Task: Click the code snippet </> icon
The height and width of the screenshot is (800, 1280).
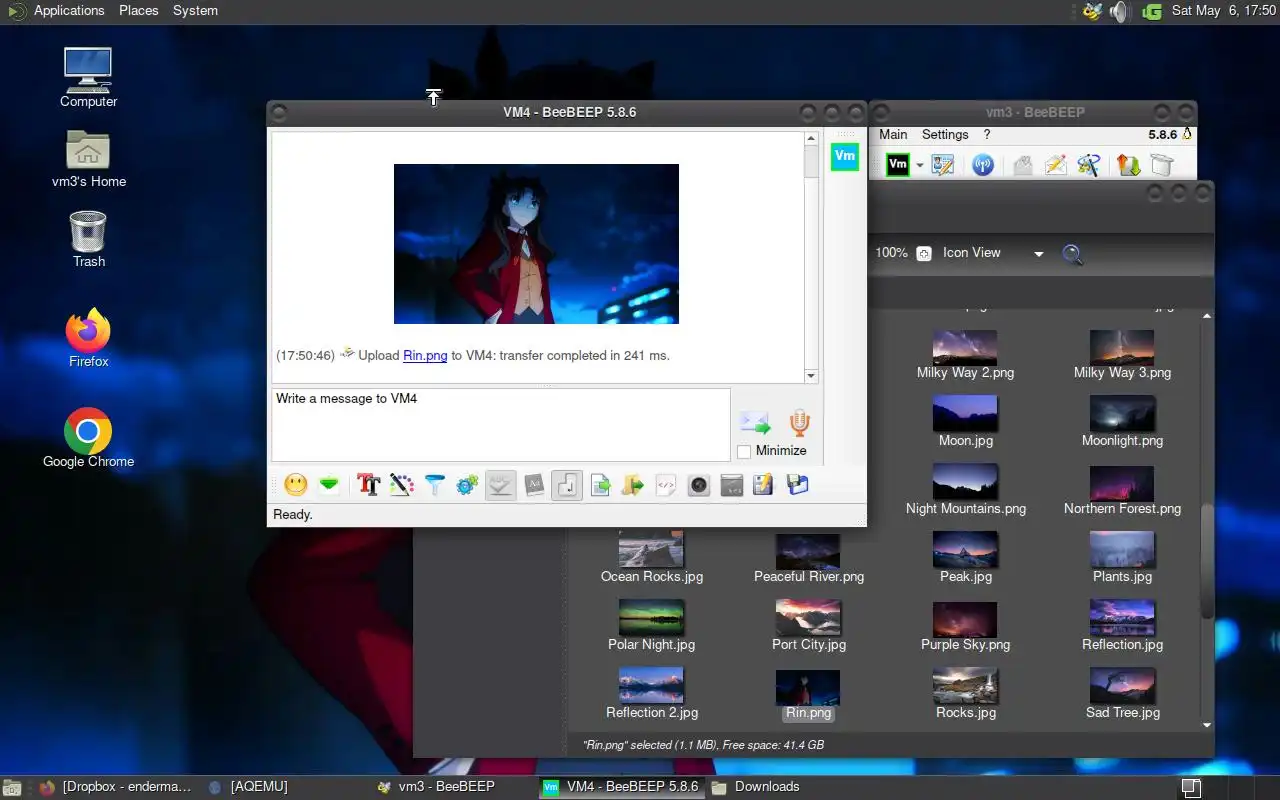Action: pos(665,485)
